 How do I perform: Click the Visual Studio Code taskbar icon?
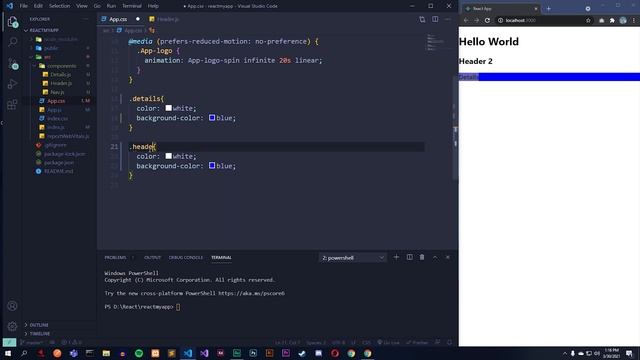[x=188, y=353]
